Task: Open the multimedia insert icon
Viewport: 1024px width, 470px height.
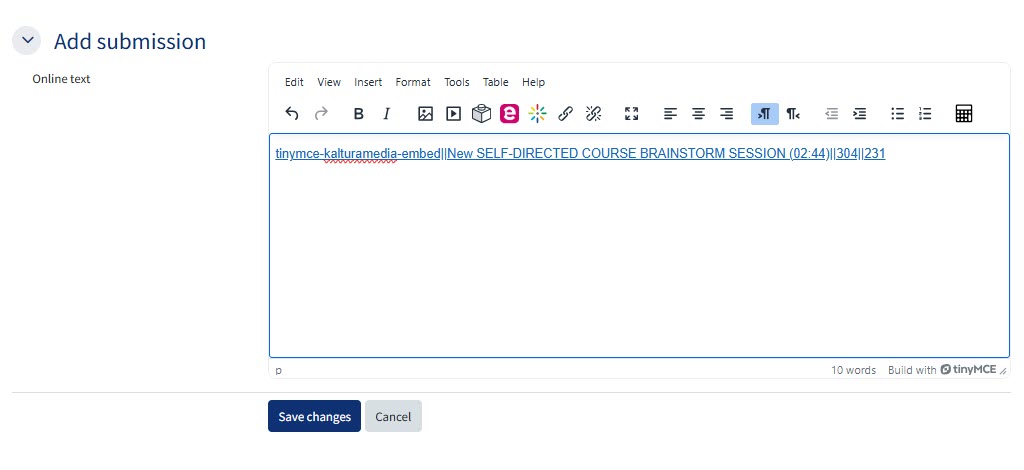Action: click(453, 114)
